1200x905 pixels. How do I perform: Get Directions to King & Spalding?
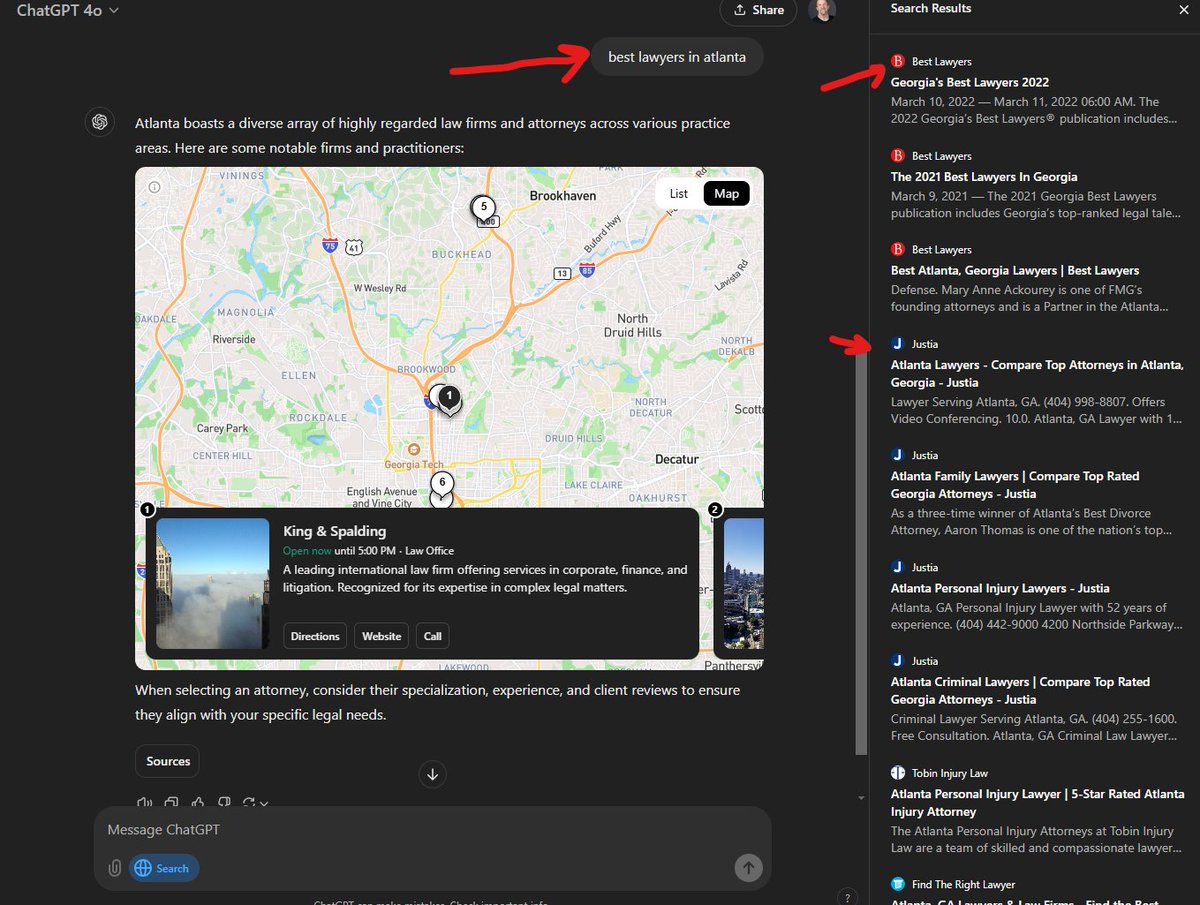pos(314,635)
